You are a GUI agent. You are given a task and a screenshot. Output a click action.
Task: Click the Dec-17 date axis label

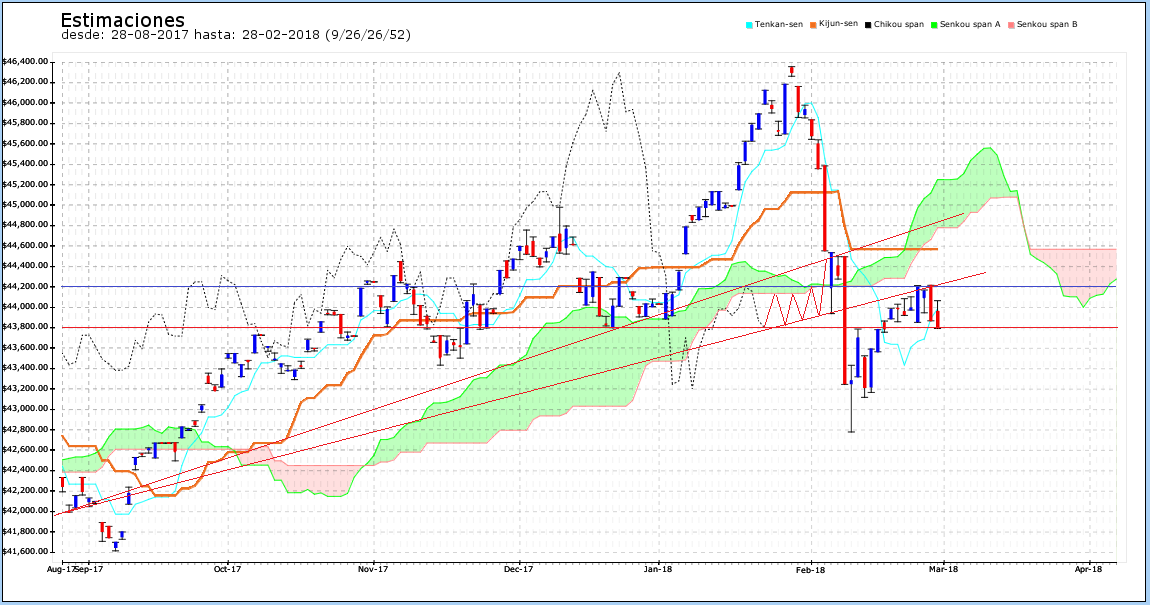coord(519,569)
